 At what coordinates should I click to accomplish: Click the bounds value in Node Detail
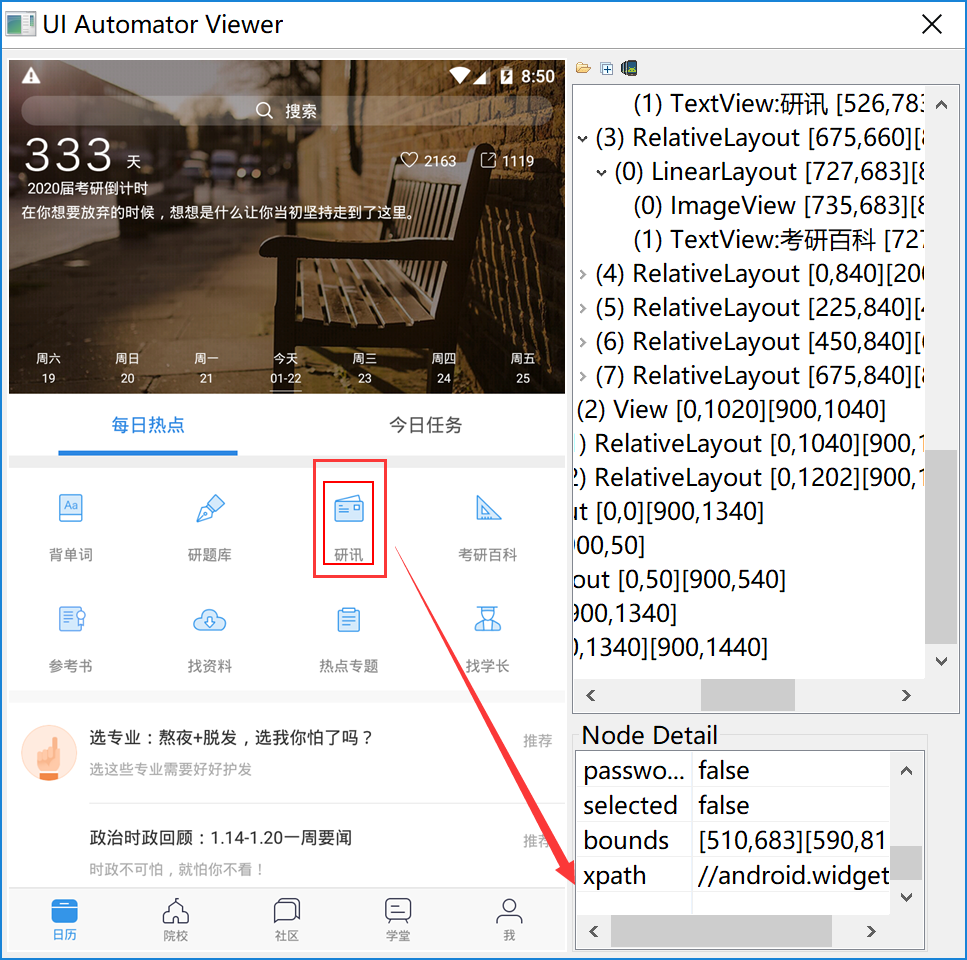[793, 840]
